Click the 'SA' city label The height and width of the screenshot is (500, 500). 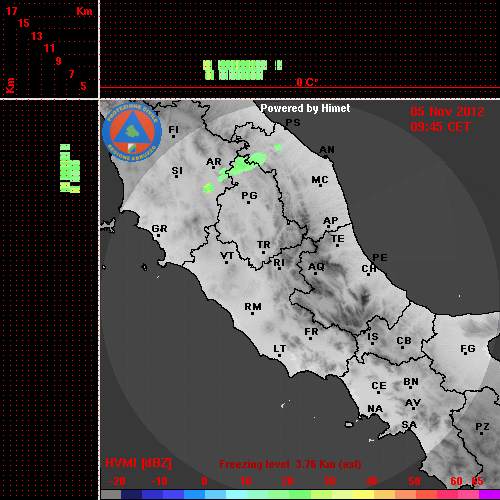tap(409, 425)
